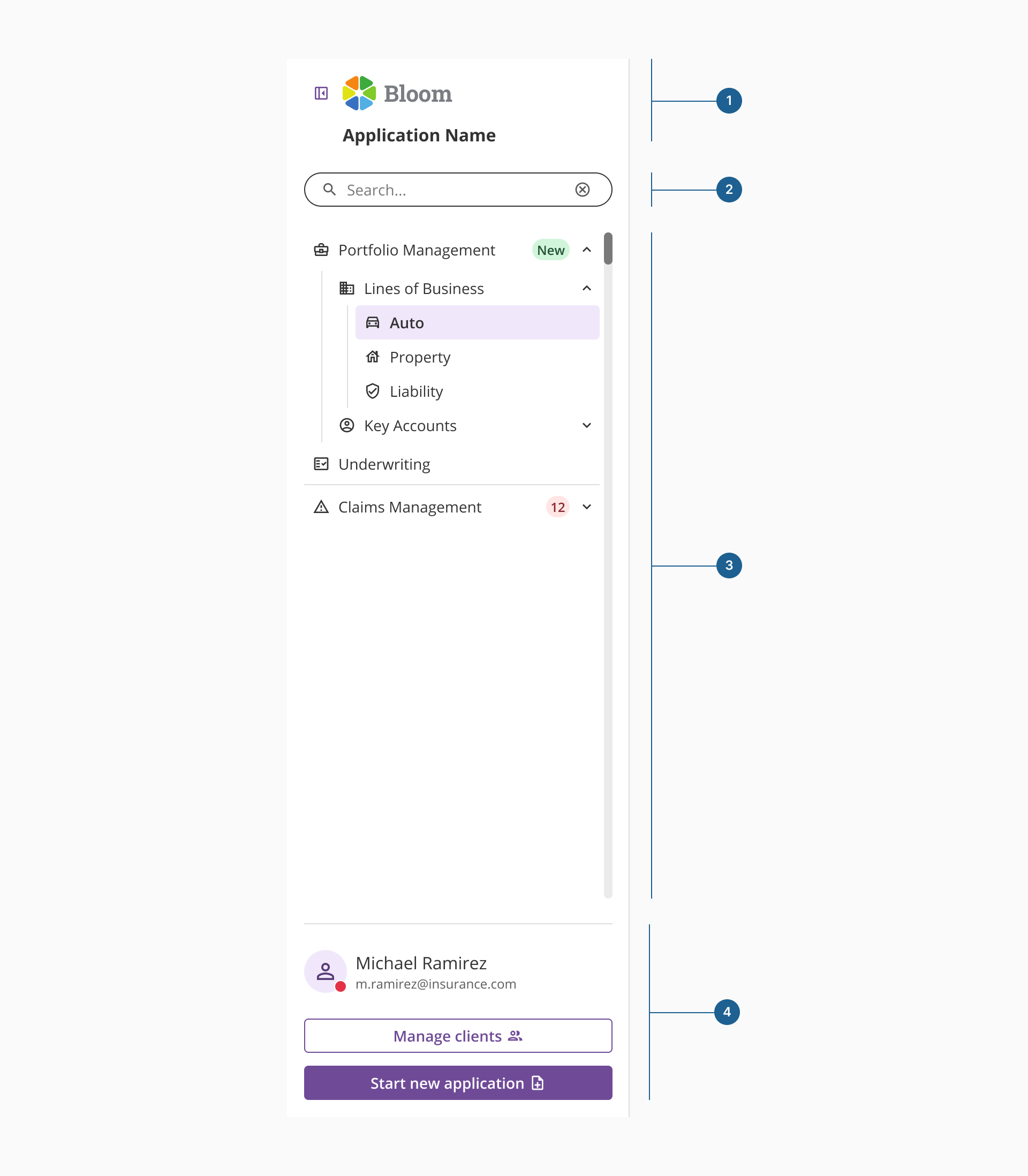Clear the search field with X icon
Screen dimensions: 1028x1176
[x=583, y=190]
